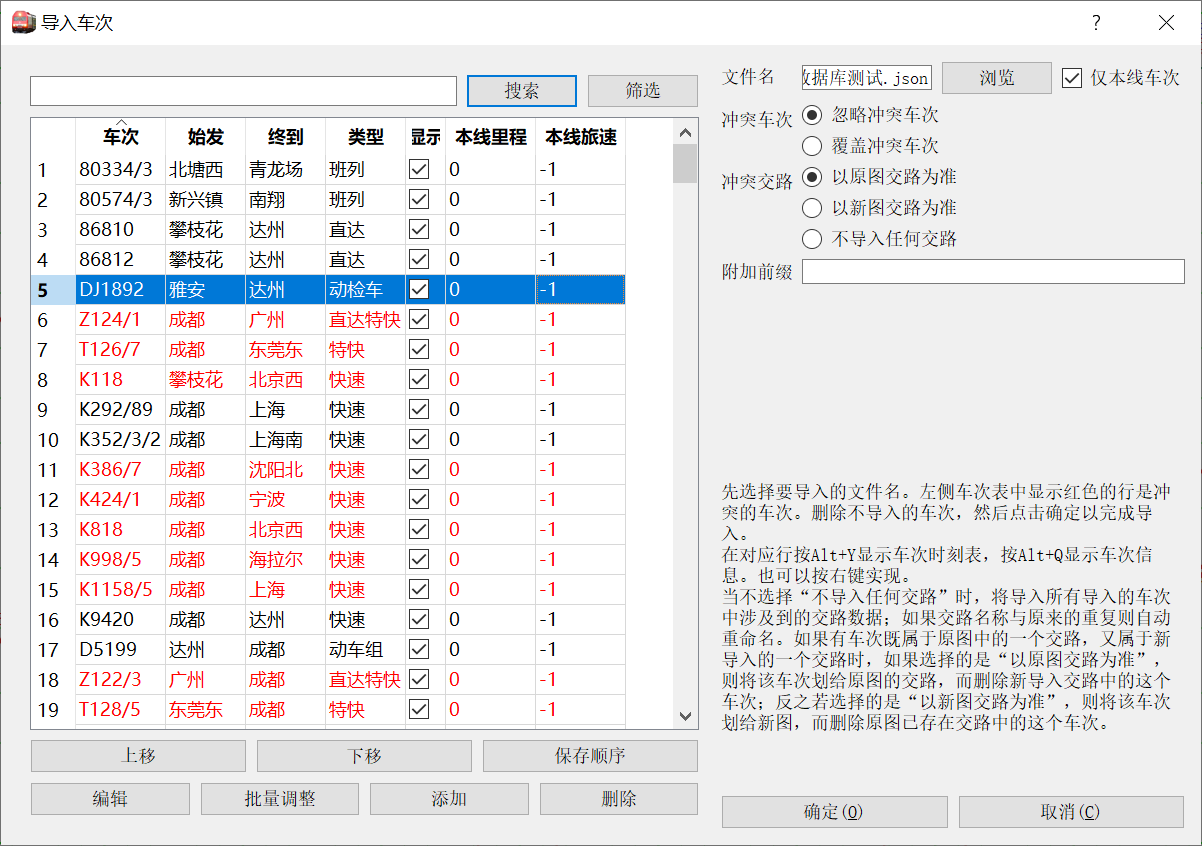Toggle display checkbox for train T128/5
This screenshot has width=1202, height=846.
419,710
